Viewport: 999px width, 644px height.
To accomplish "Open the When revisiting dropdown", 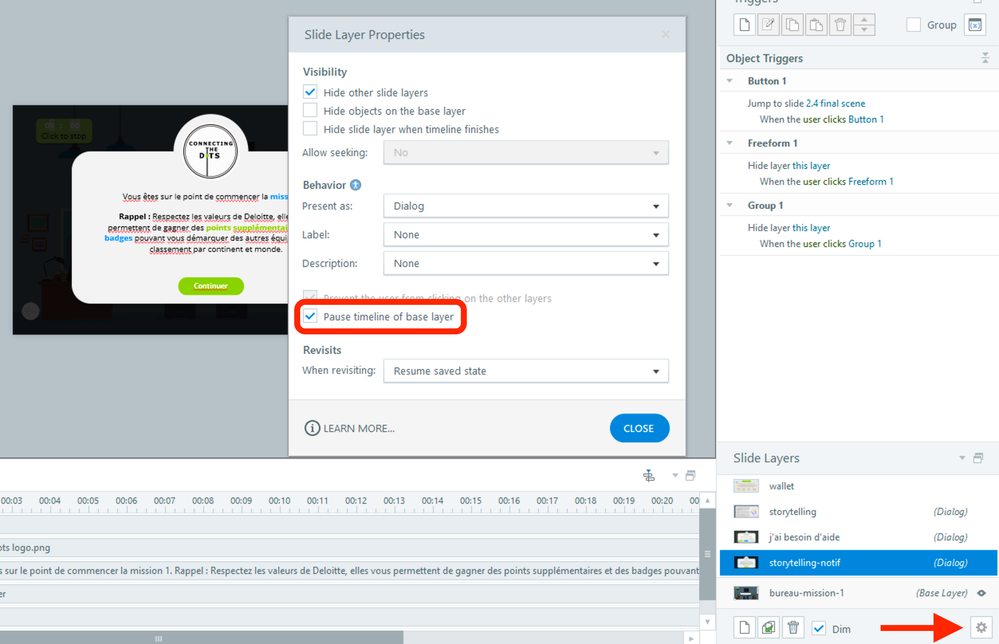I will click(x=526, y=371).
